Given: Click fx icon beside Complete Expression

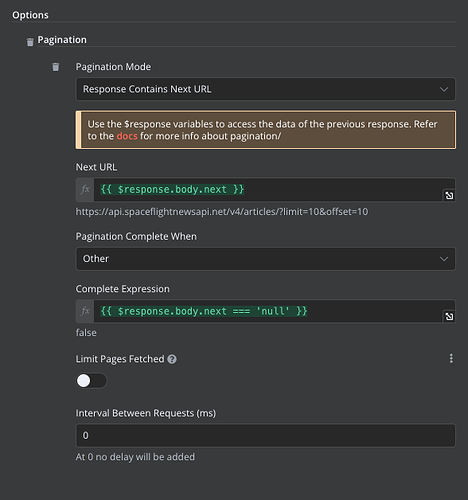Looking at the screenshot, I should 85,311.
